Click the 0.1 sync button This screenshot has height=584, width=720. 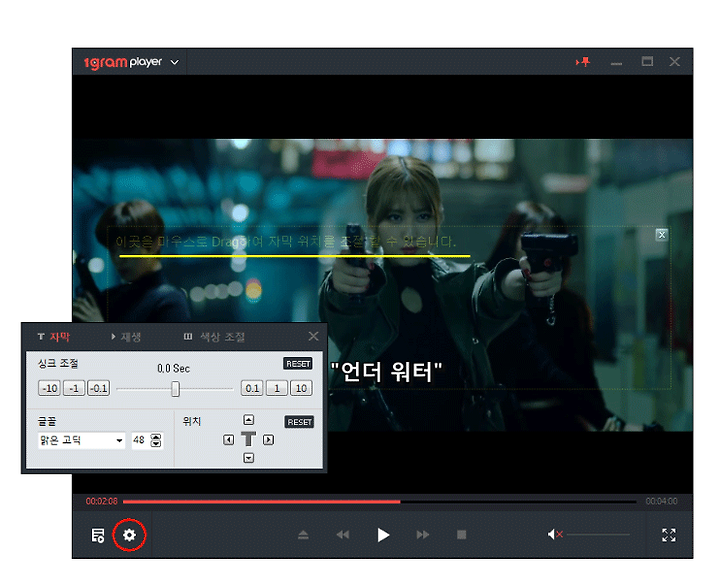[252, 388]
